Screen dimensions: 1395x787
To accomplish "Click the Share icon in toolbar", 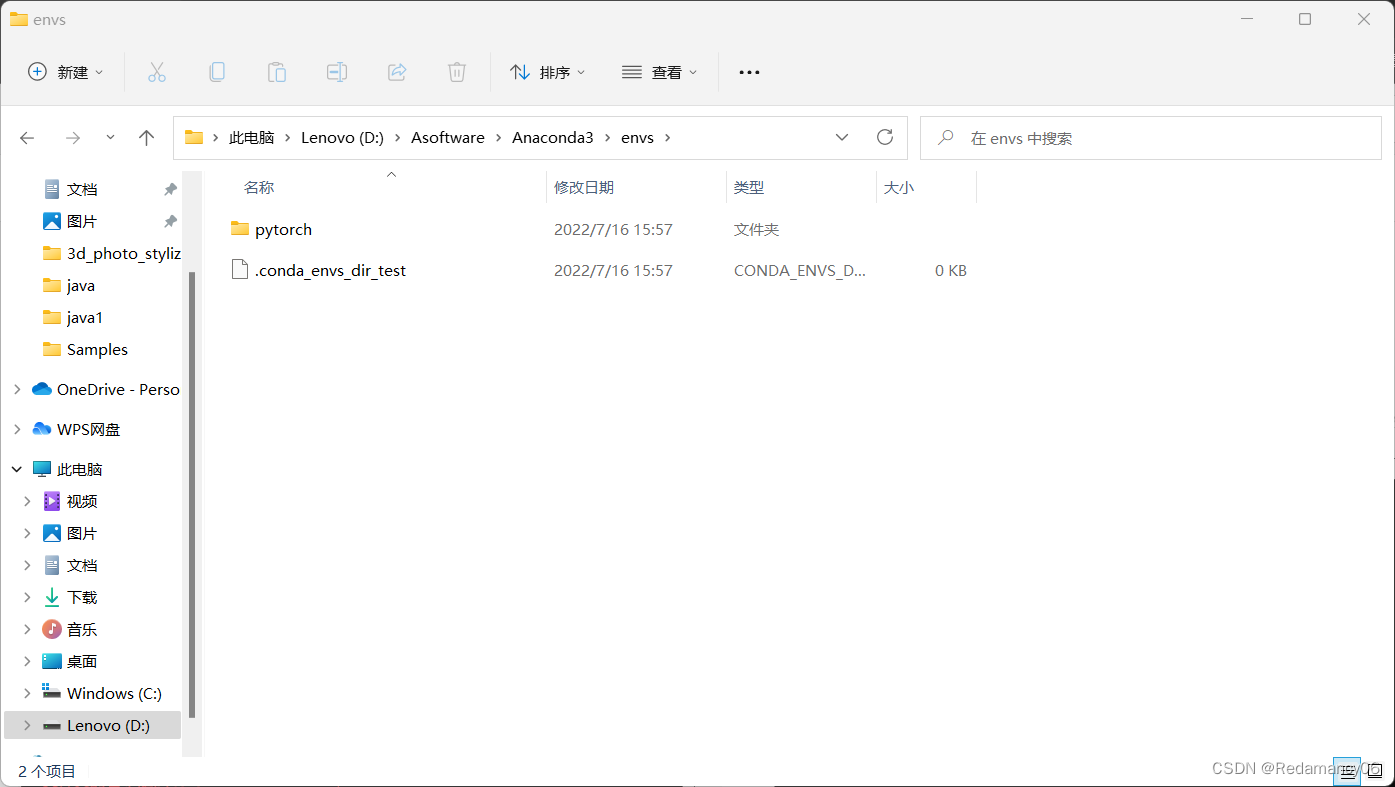I will (397, 72).
